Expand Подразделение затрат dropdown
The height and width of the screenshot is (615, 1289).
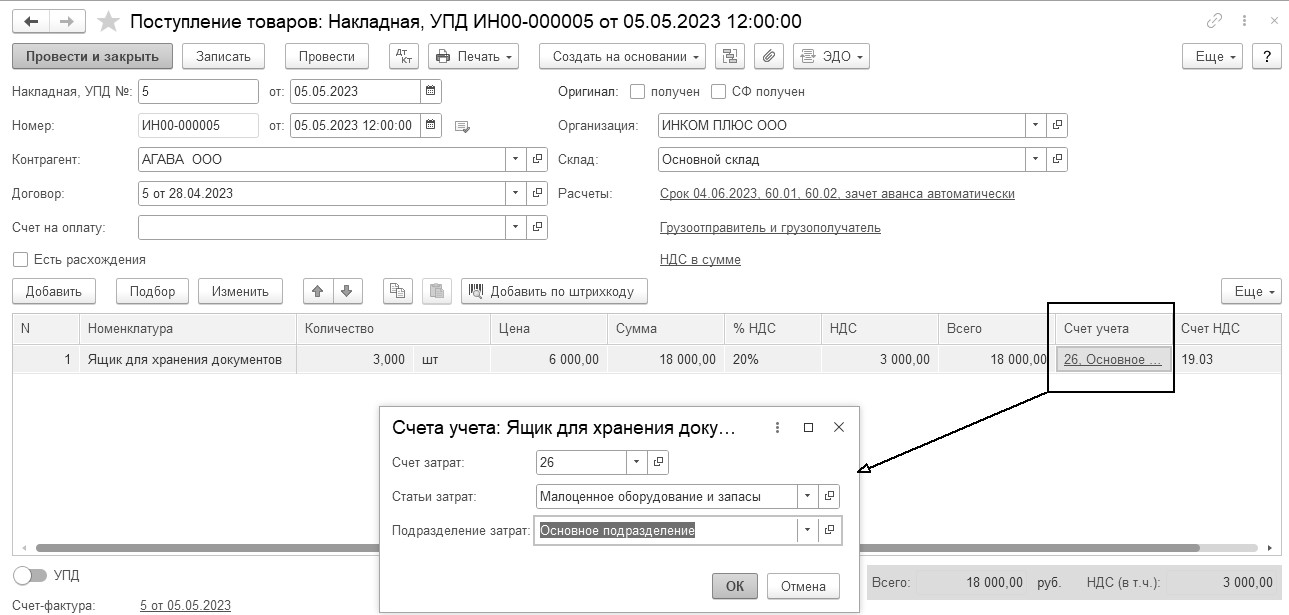pyautogui.click(x=808, y=530)
